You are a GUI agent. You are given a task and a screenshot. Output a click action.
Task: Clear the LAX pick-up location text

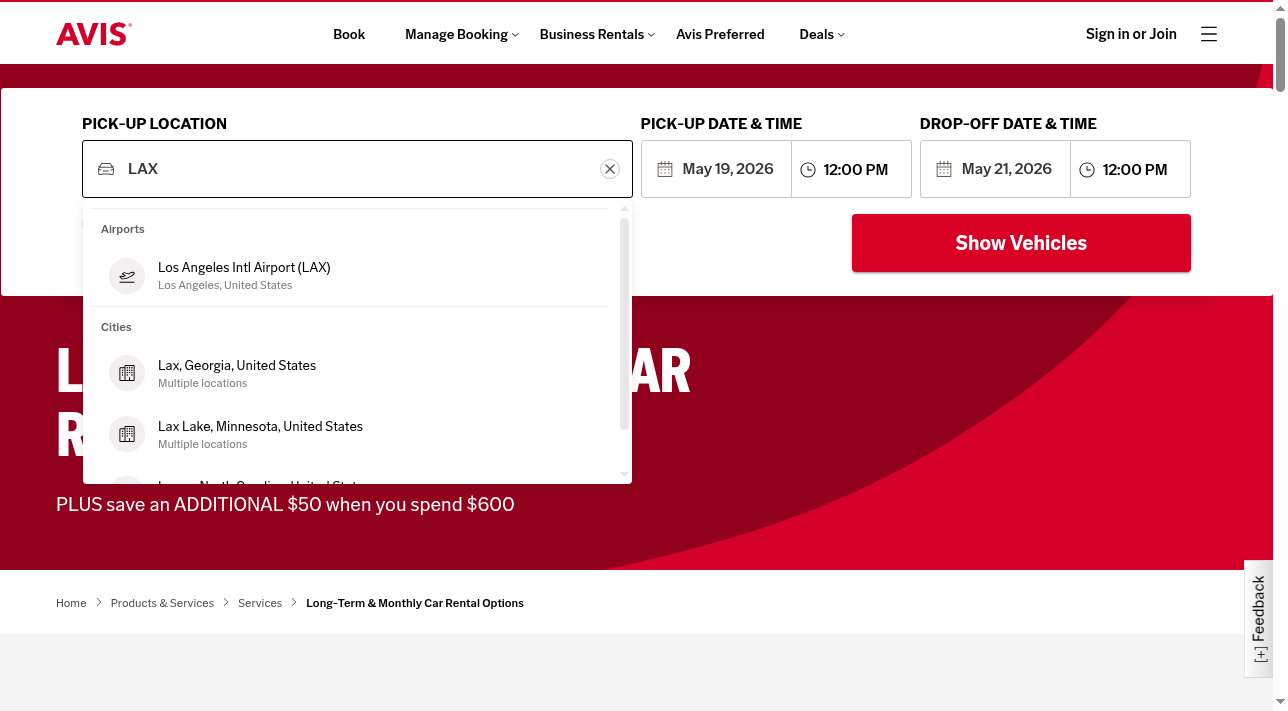click(610, 169)
